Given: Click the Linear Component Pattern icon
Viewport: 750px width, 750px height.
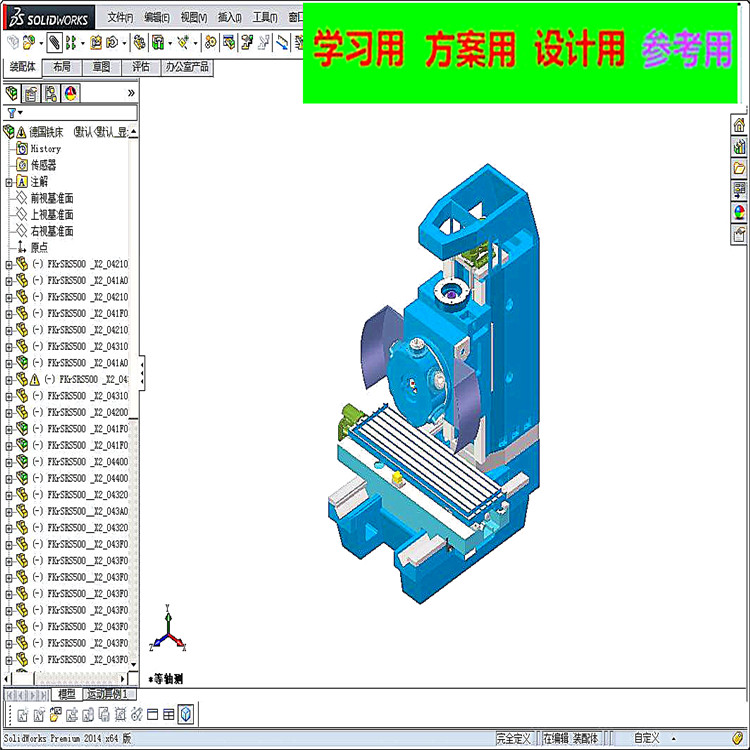Looking at the screenshot, I should [x=71, y=43].
